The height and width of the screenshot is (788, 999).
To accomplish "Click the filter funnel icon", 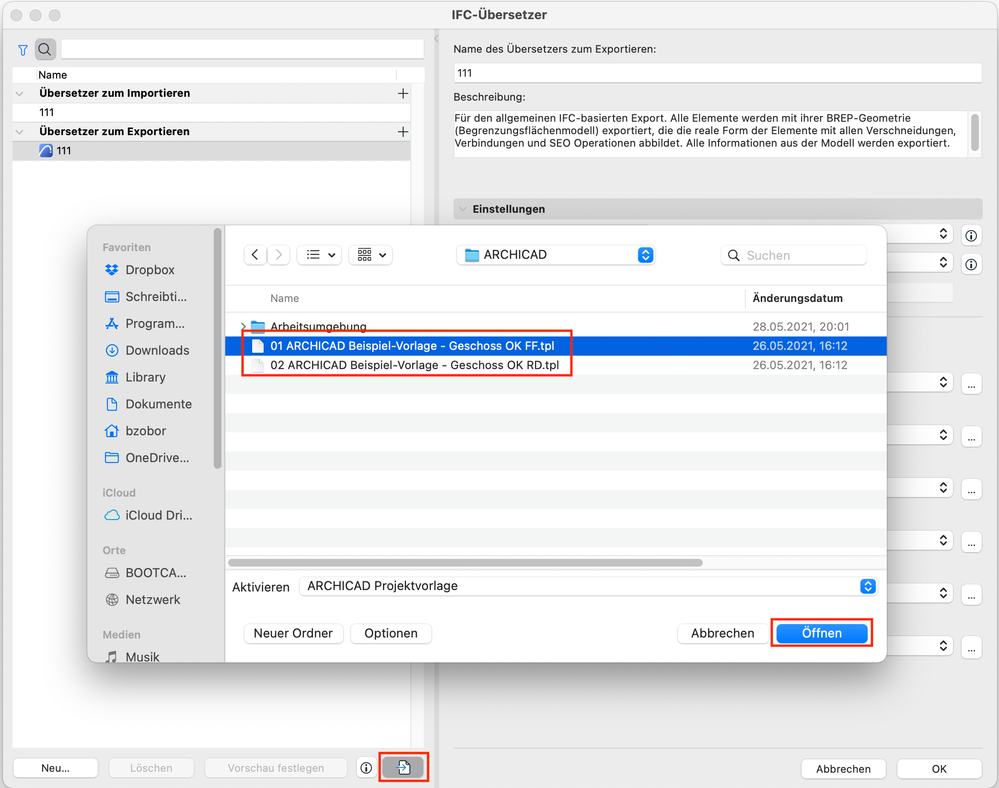I will 23,50.
